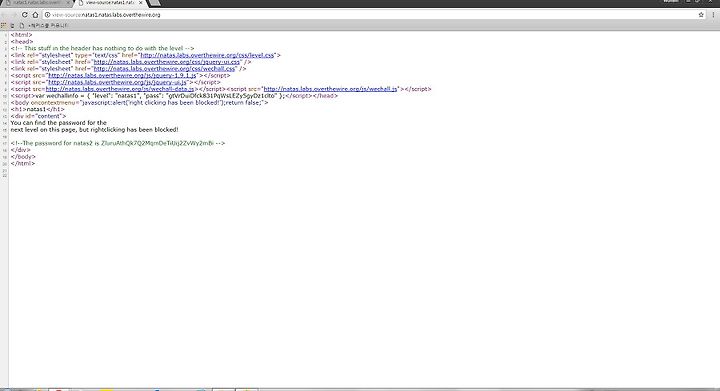Screen dimensions: 720x391
Task: Click 'rightclicking has been blocked!' line
Action: point(94,130)
